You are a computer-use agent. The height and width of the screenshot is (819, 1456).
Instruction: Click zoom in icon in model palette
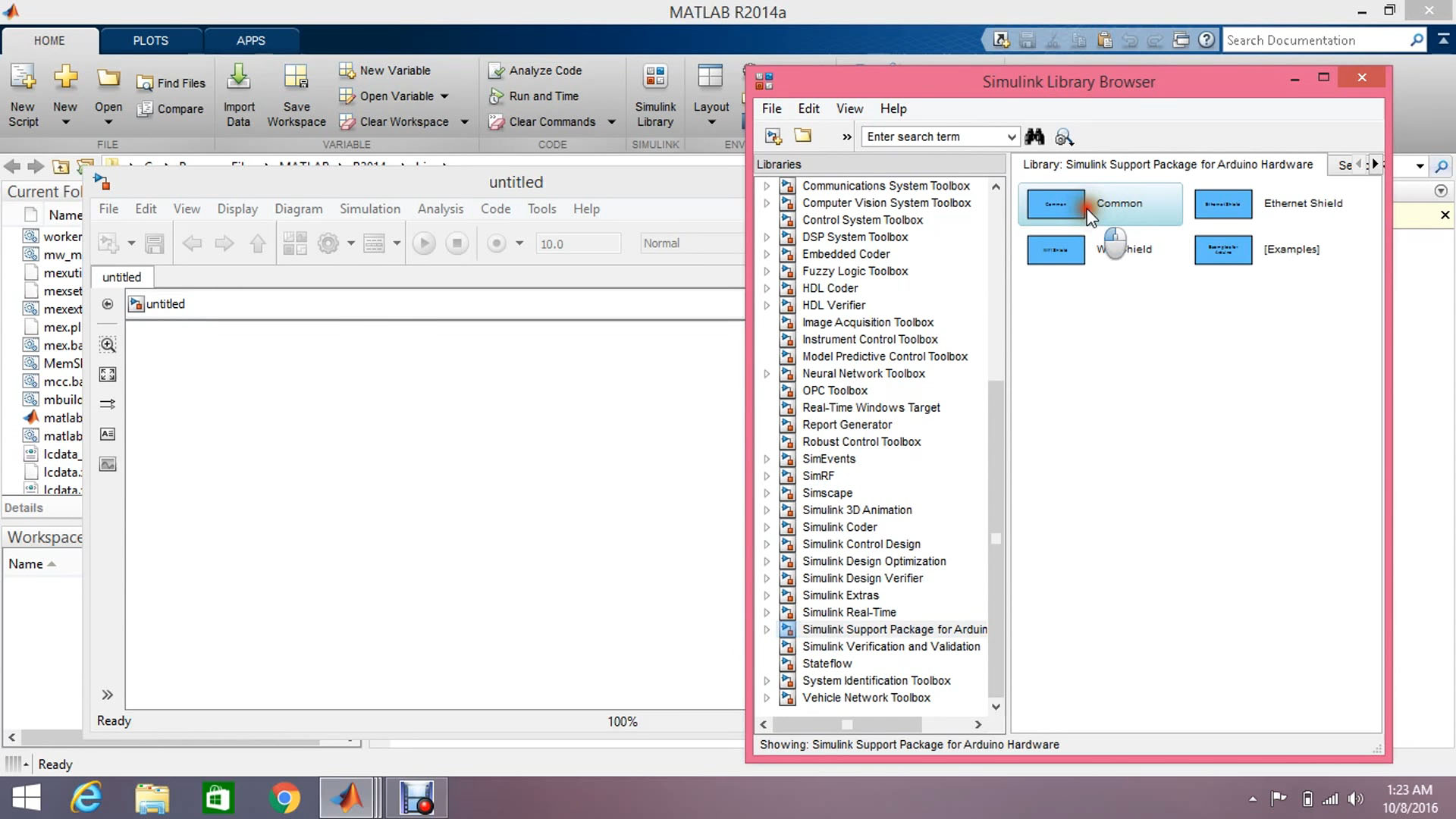(x=108, y=345)
